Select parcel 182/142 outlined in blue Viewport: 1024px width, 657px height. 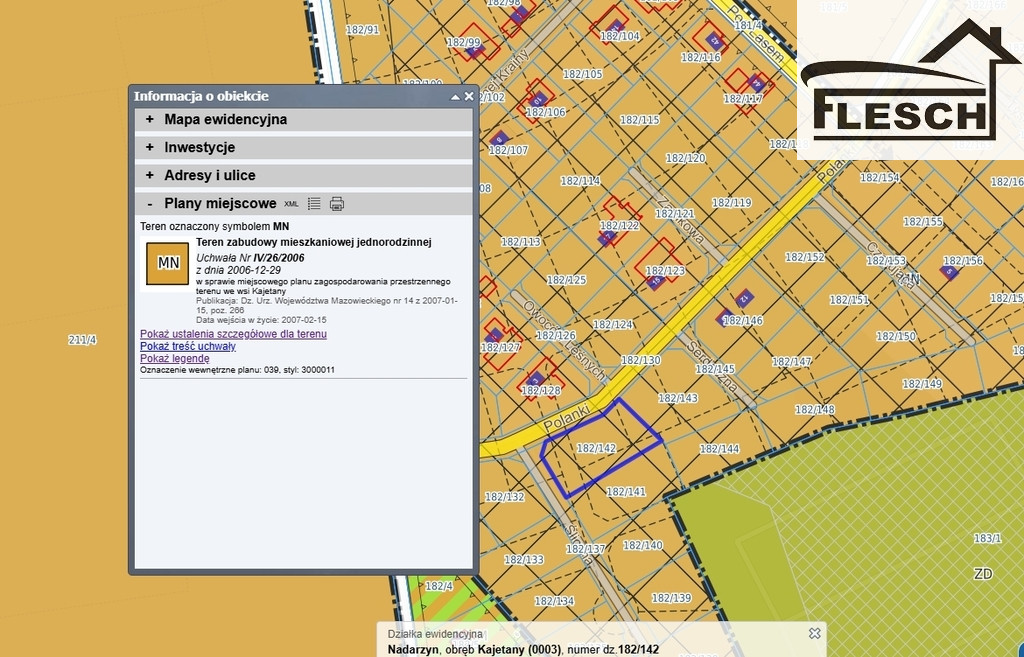[596, 449]
